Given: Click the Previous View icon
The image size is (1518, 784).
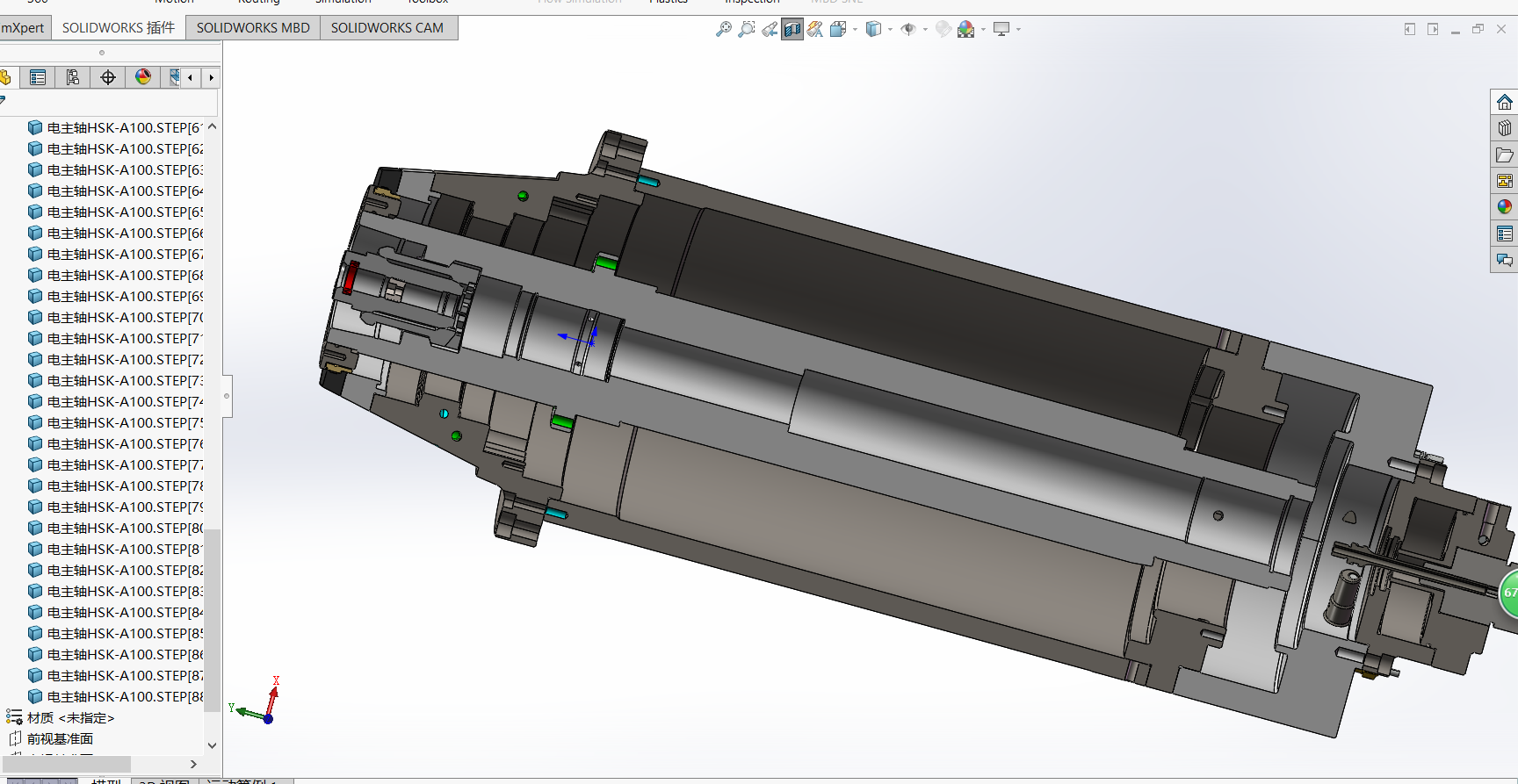Looking at the screenshot, I should (770, 29).
